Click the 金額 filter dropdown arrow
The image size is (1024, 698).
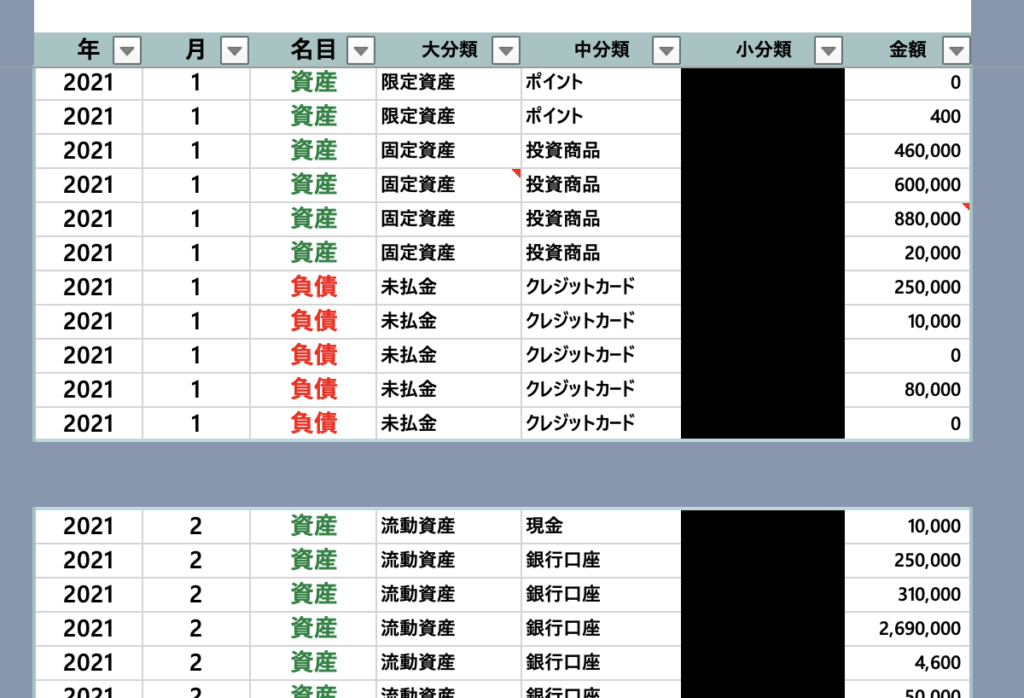pyautogui.click(x=956, y=50)
